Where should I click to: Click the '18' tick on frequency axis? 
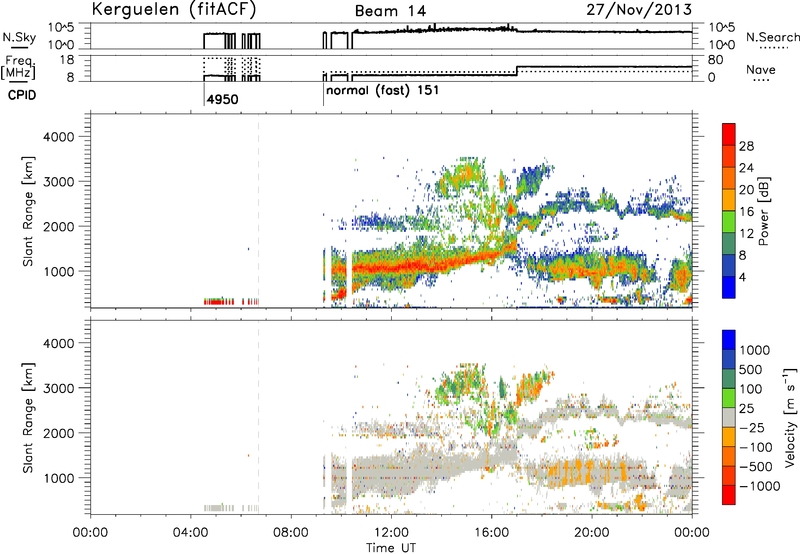[67, 60]
